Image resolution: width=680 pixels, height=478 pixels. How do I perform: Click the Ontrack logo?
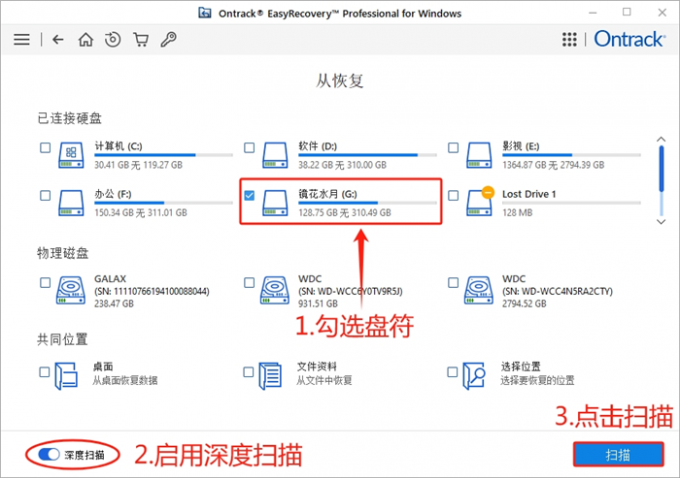tap(629, 39)
